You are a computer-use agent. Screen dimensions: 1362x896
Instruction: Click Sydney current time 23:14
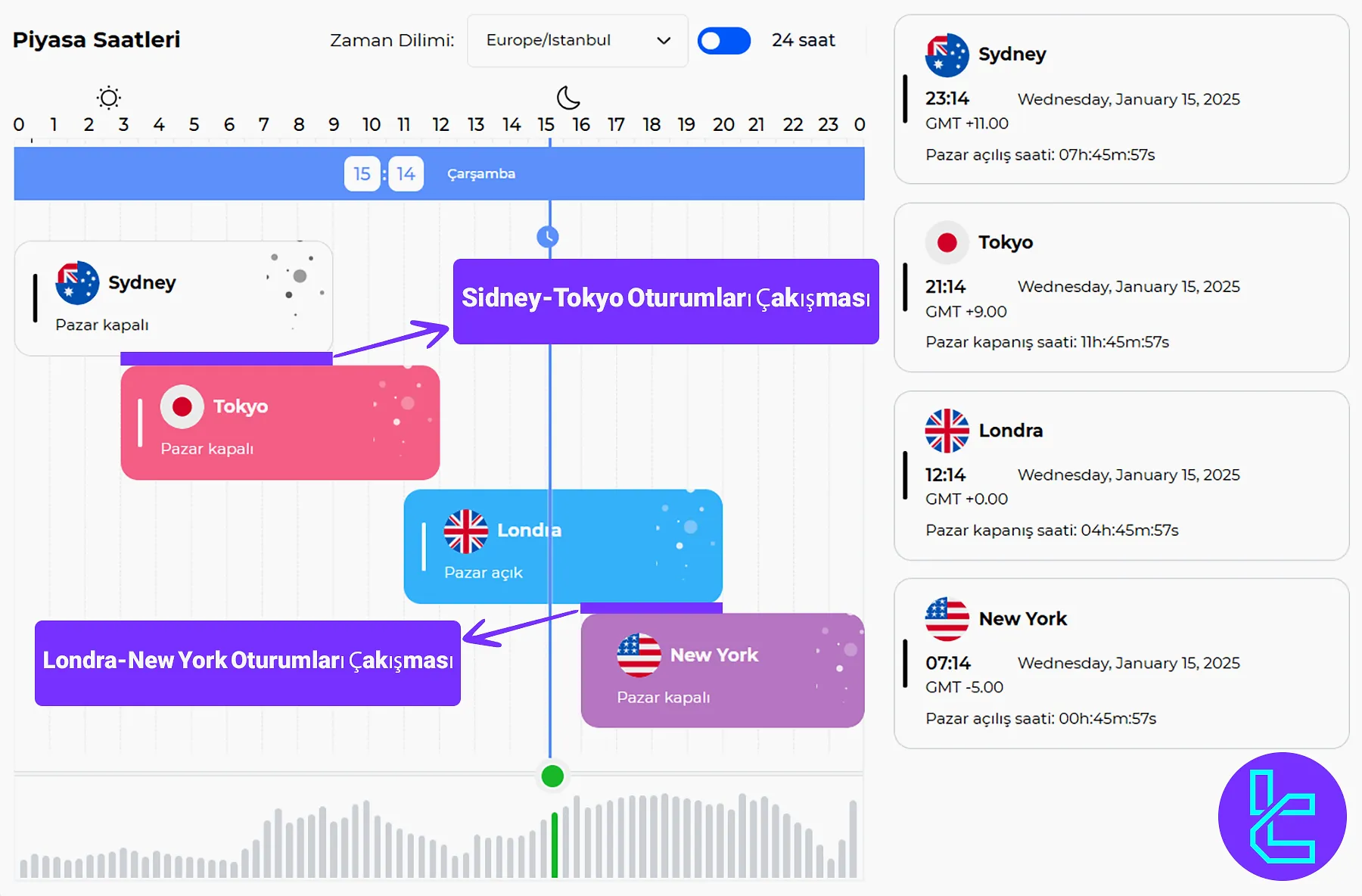[x=947, y=98]
